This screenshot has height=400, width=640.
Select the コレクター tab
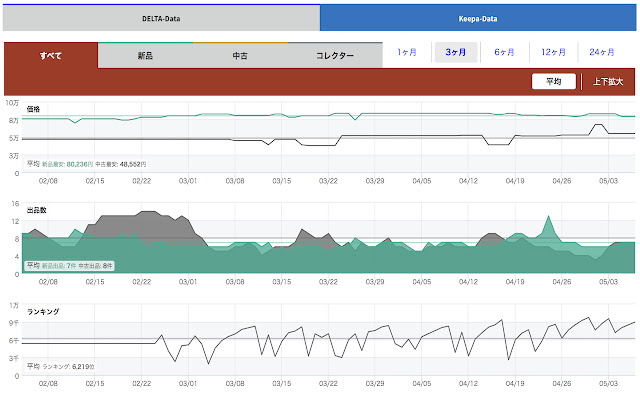pyautogui.click(x=335, y=56)
